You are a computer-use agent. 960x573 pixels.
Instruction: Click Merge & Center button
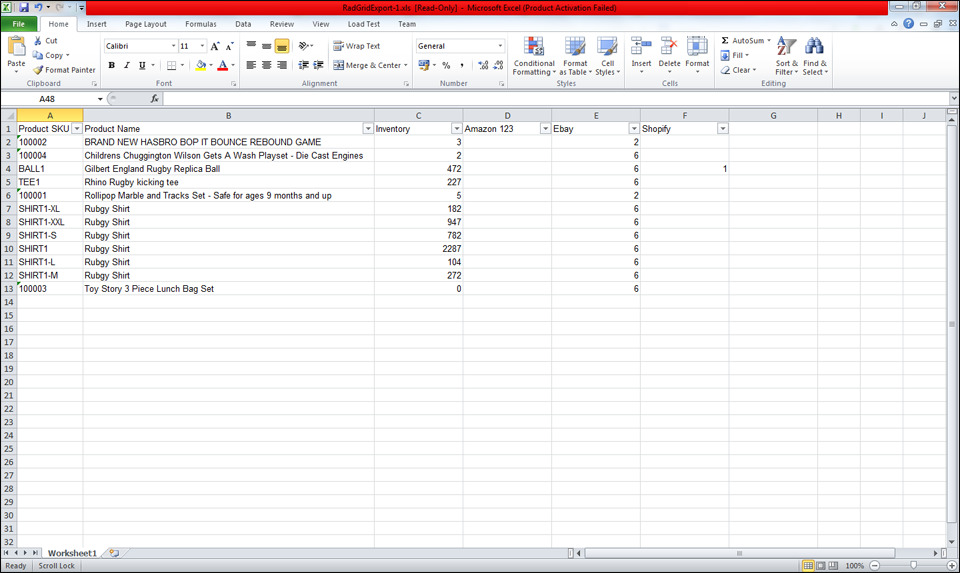(367, 65)
